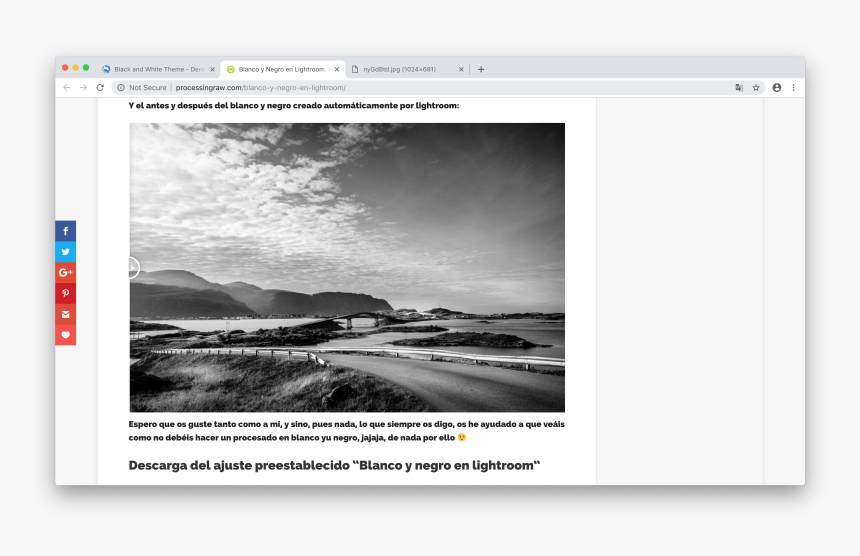Click the black and white landscape photo

point(347,268)
